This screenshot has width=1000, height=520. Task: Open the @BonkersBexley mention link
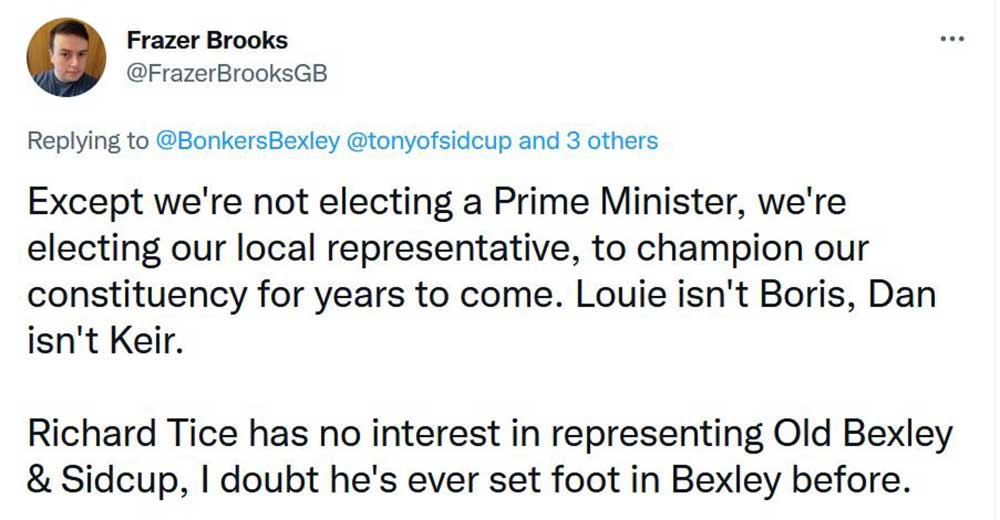(247, 141)
